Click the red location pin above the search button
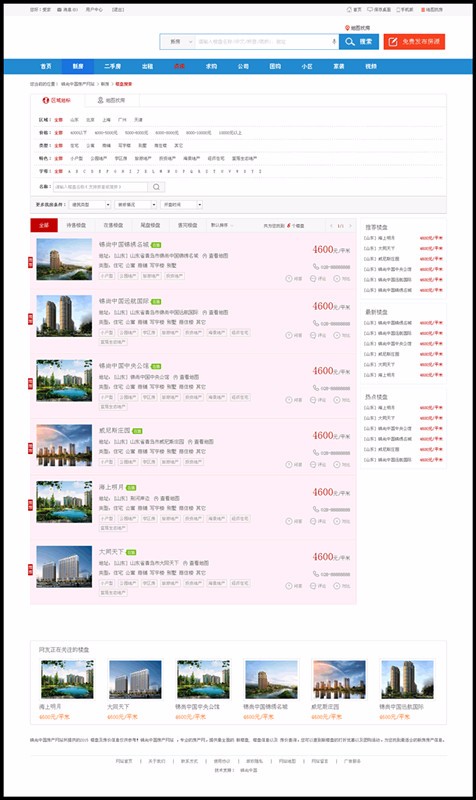476x800 pixels. [x=347, y=28]
